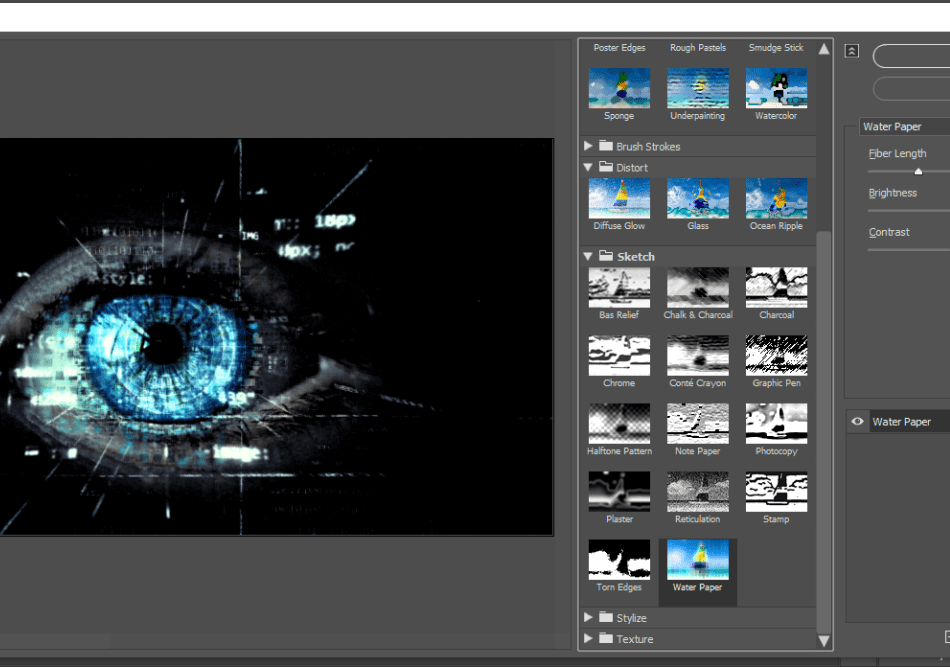
Task: Select the highlighted Water Paper filter thumbnail
Action: pyautogui.click(x=697, y=560)
